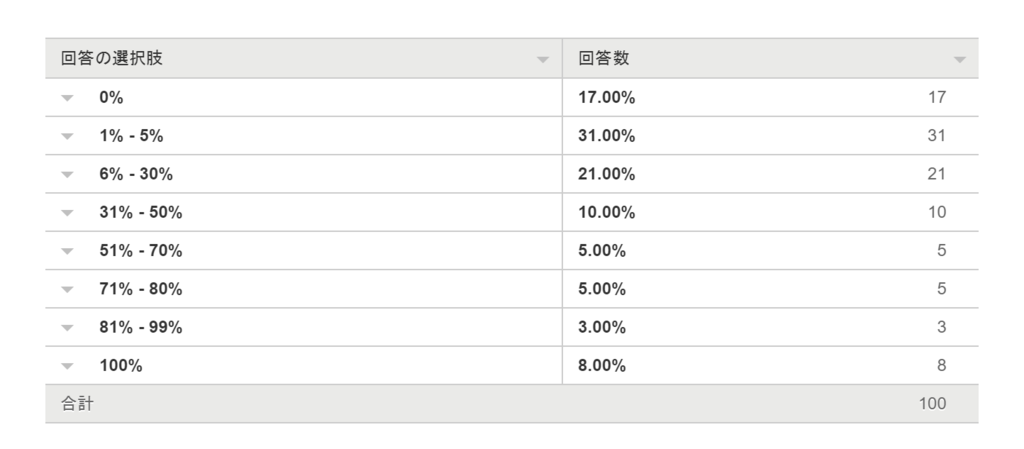Viewport: 1024px width, 449px height.
Task: Click the count 21 in the table
Action: (x=936, y=174)
